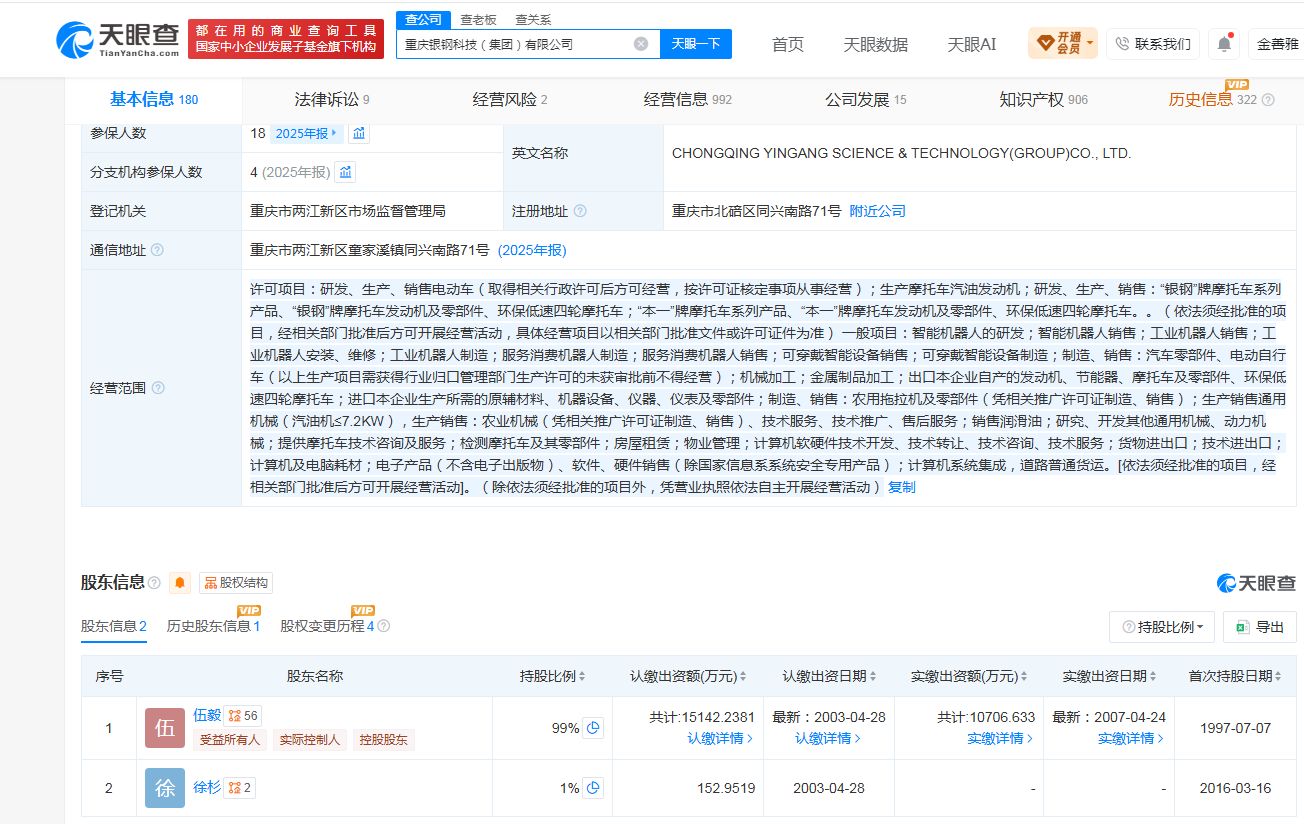Click 徐杉 avatar tile

[x=165, y=788]
